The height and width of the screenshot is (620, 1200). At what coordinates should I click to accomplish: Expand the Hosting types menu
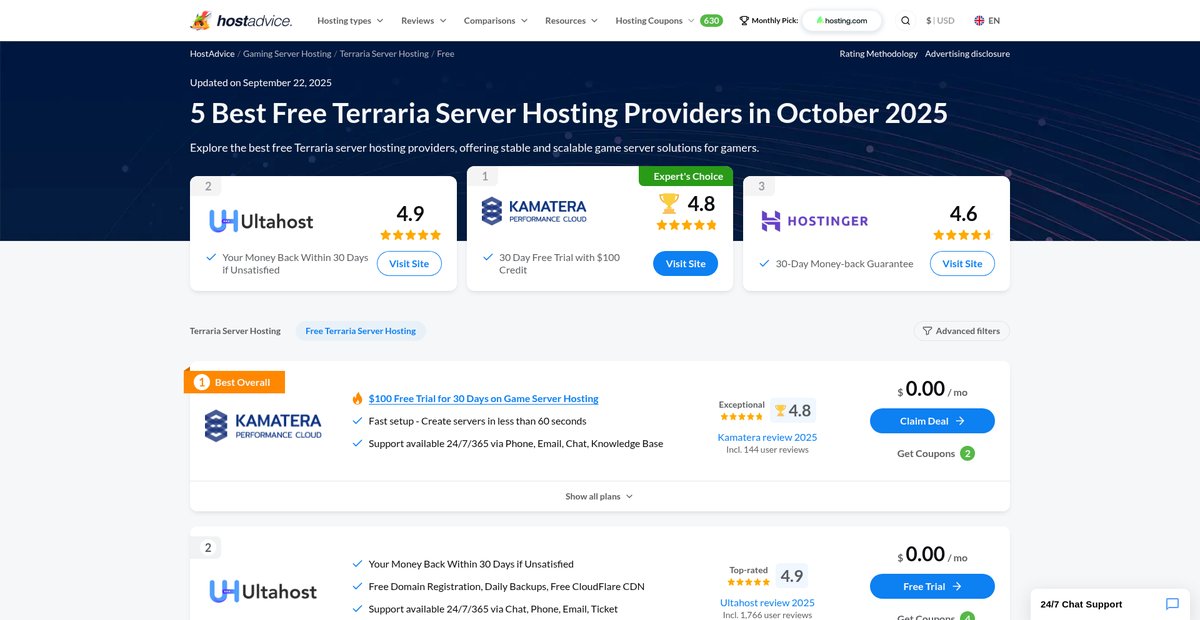pos(350,20)
